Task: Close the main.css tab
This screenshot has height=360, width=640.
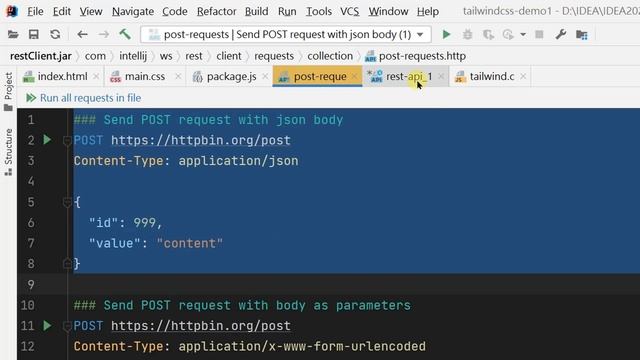Action: coord(178,76)
